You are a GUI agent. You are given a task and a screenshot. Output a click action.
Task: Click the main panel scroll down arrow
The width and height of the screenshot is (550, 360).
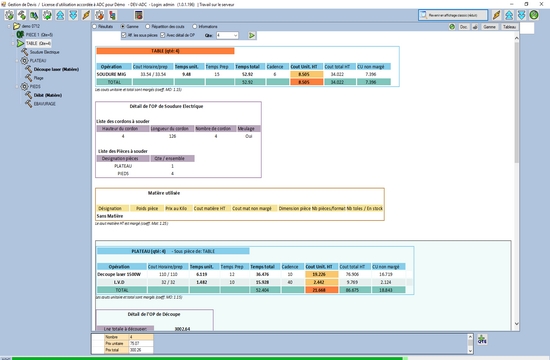(x=516, y=324)
